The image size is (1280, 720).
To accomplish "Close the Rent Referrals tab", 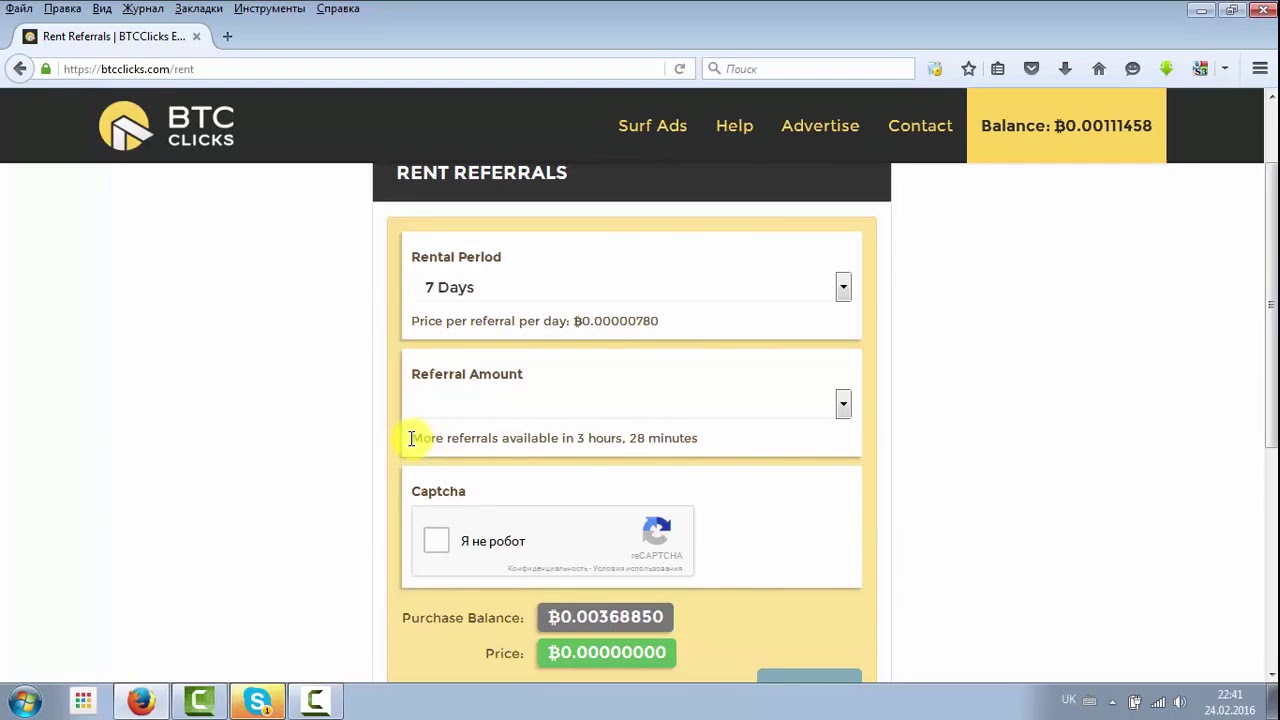I will coord(196,36).
